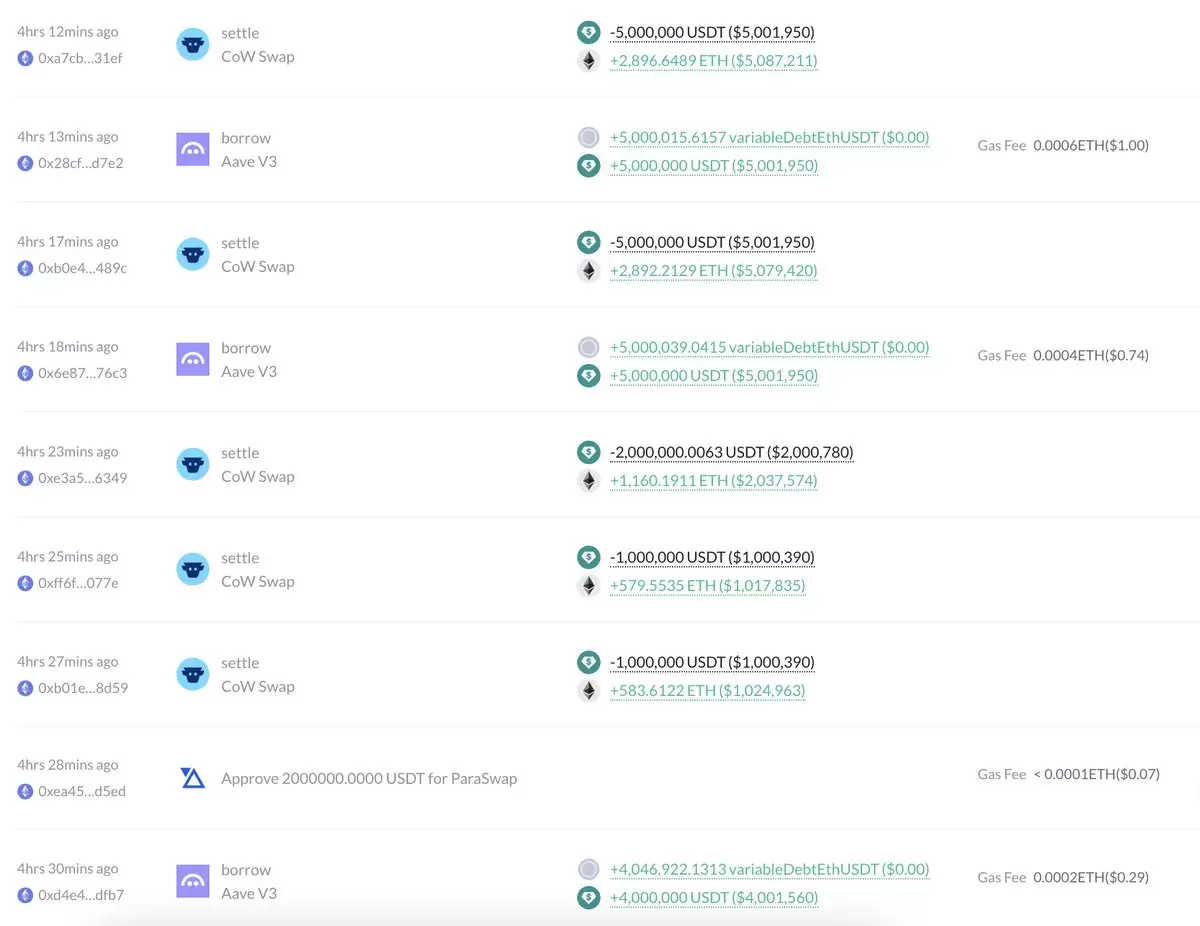The width and height of the screenshot is (1200, 926).
Task: Click ETH token icon next to +1,160.1911 ETH
Action: tap(589, 481)
